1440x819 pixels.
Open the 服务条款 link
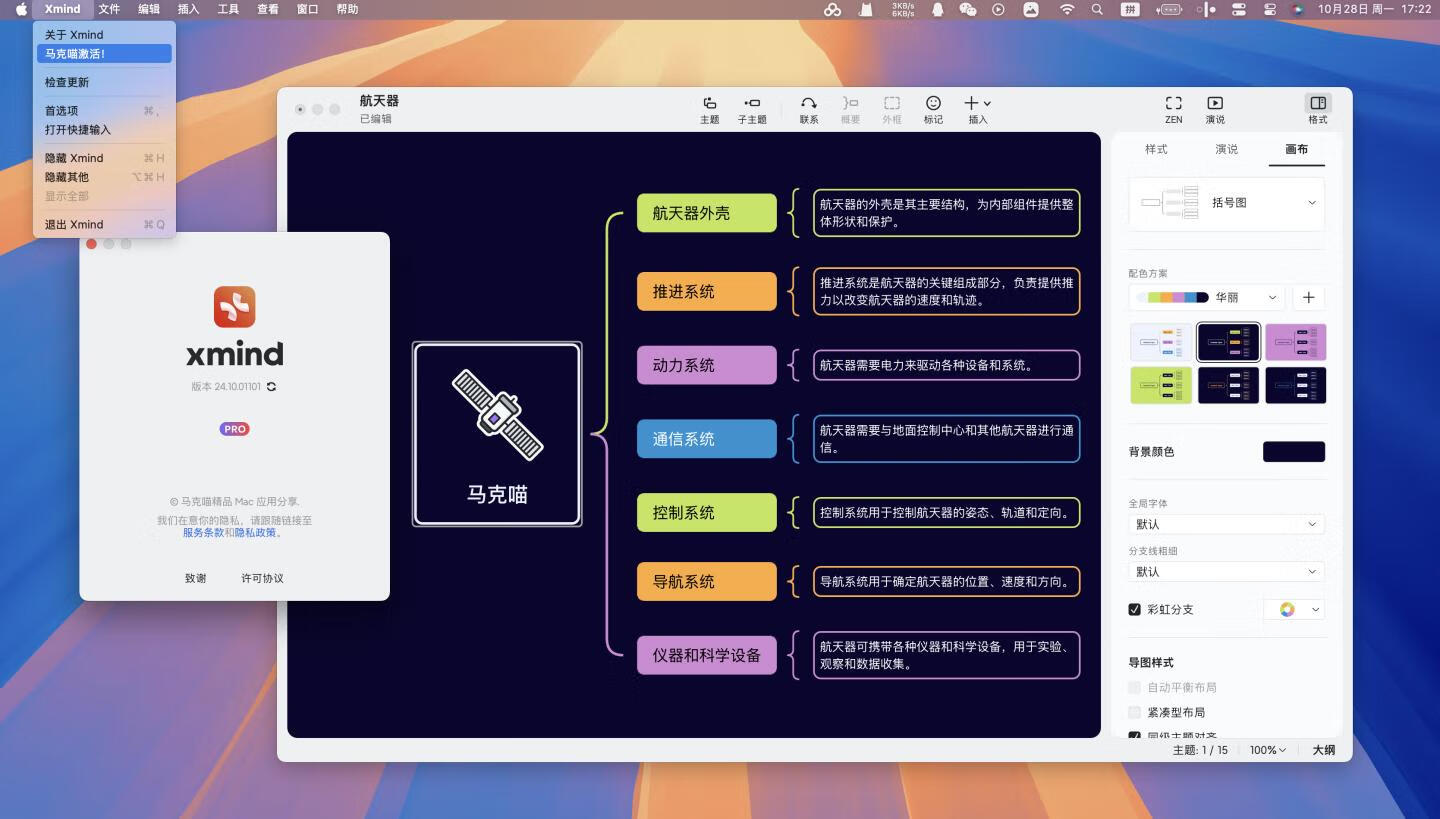coord(203,533)
